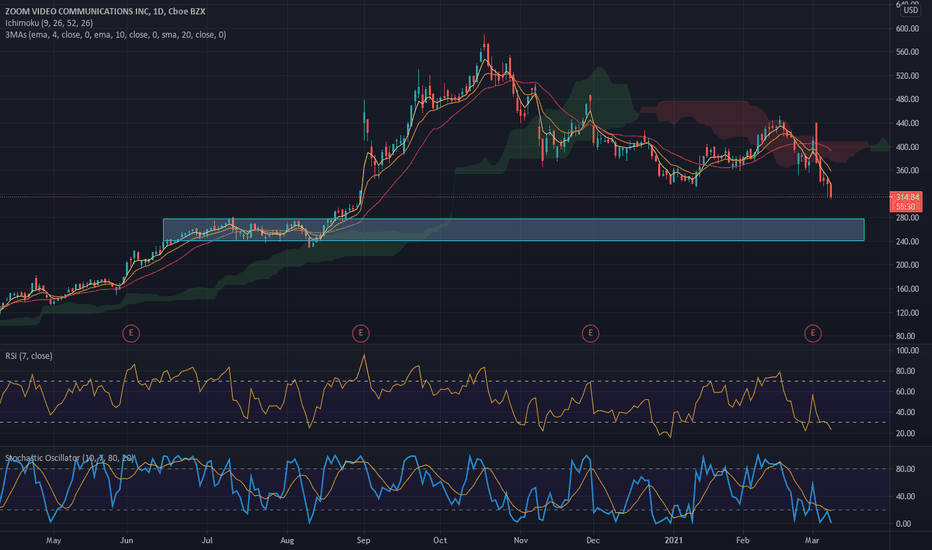This screenshot has width=932, height=550.
Task: Click the 160.00 price axis label
Action: [907, 289]
